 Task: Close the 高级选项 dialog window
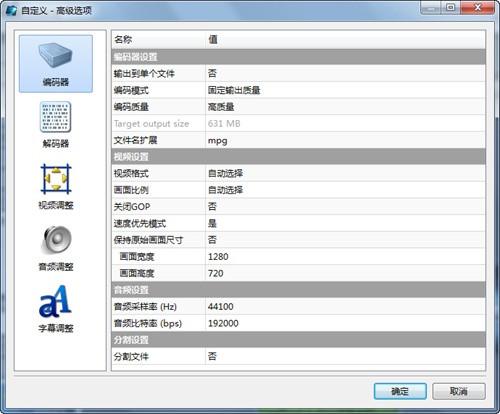(477, 7)
